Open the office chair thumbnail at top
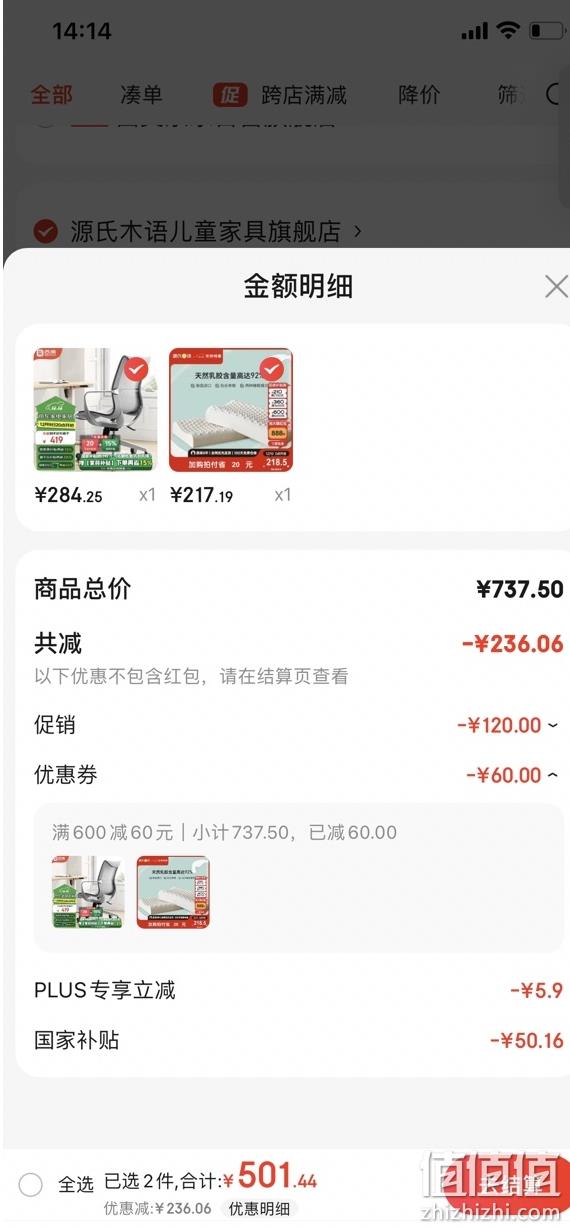Viewport: 570px width, 1230px height. click(x=95, y=410)
